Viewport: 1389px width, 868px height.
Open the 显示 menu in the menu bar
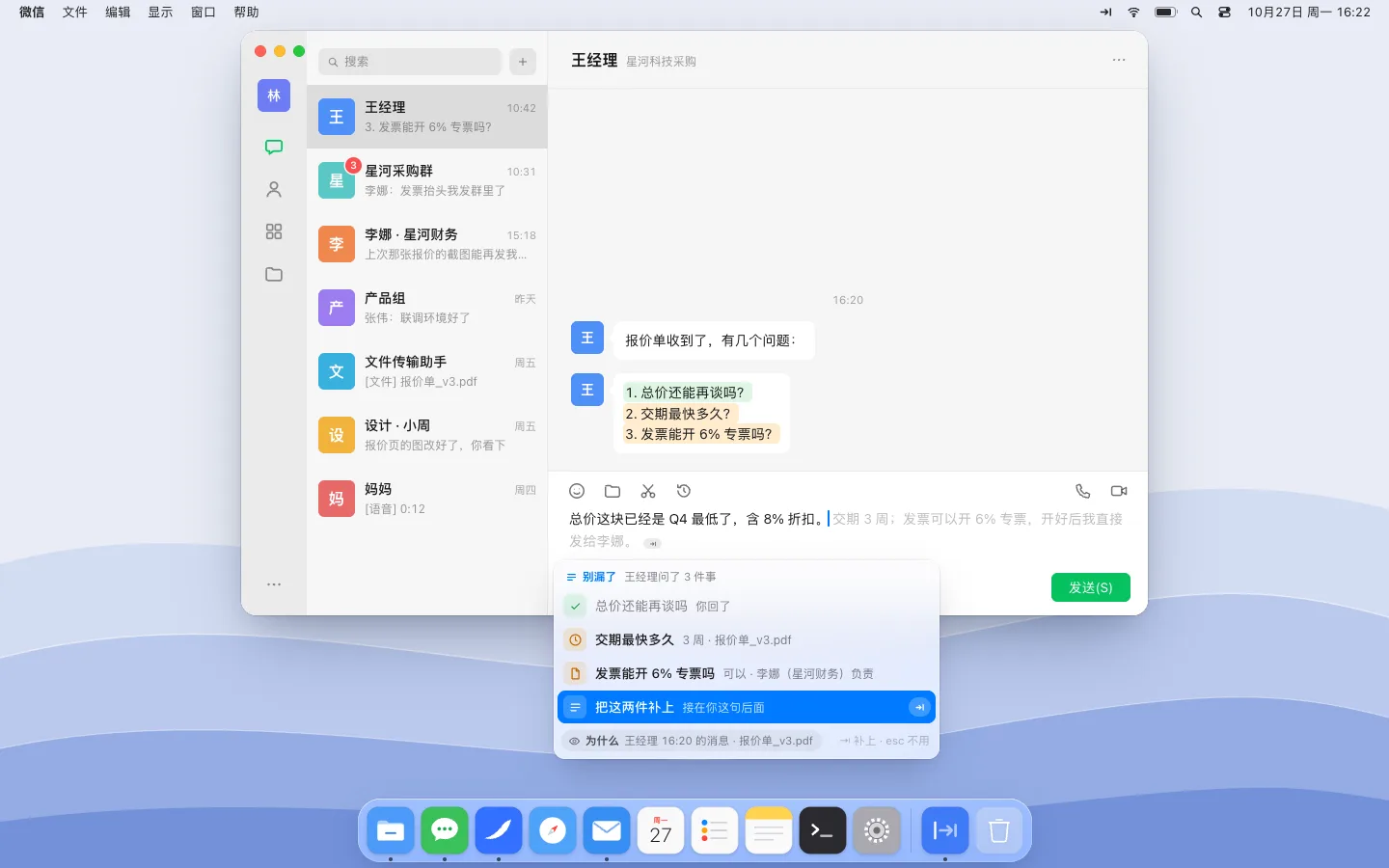[160, 13]
